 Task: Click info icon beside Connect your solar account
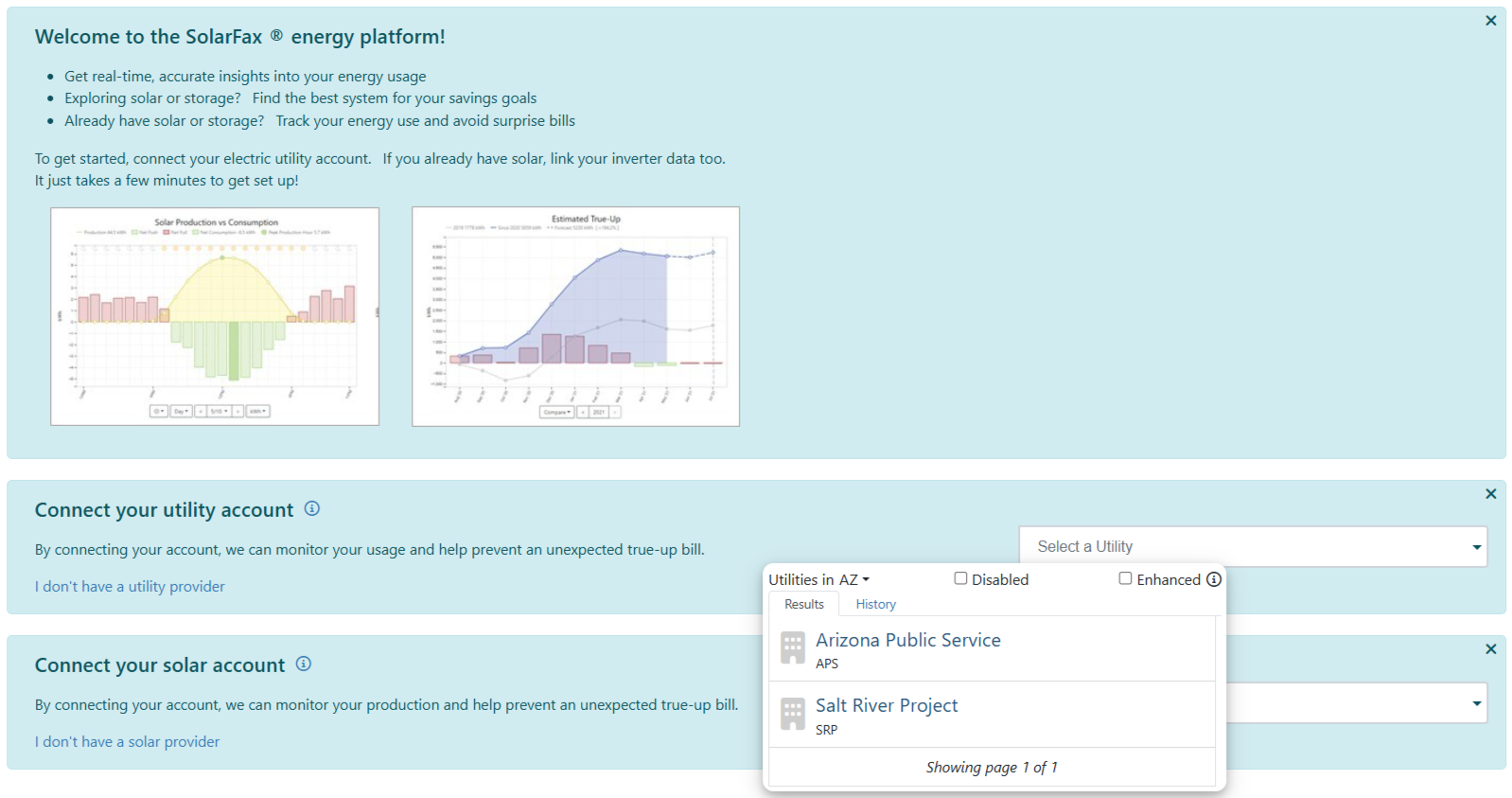point(304,665)
